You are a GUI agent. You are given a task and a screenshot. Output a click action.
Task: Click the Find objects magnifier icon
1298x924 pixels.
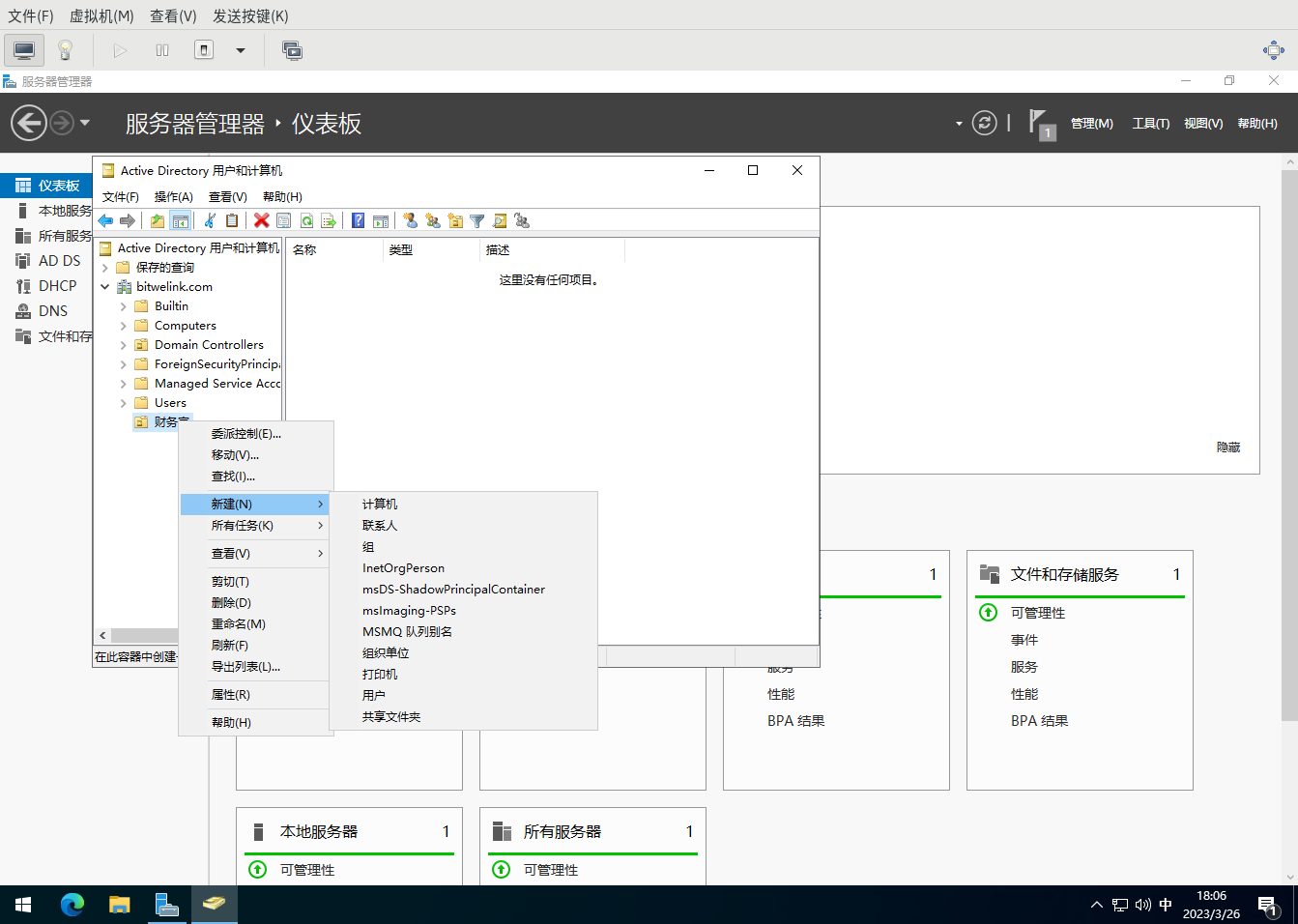[x=500, y=220]
